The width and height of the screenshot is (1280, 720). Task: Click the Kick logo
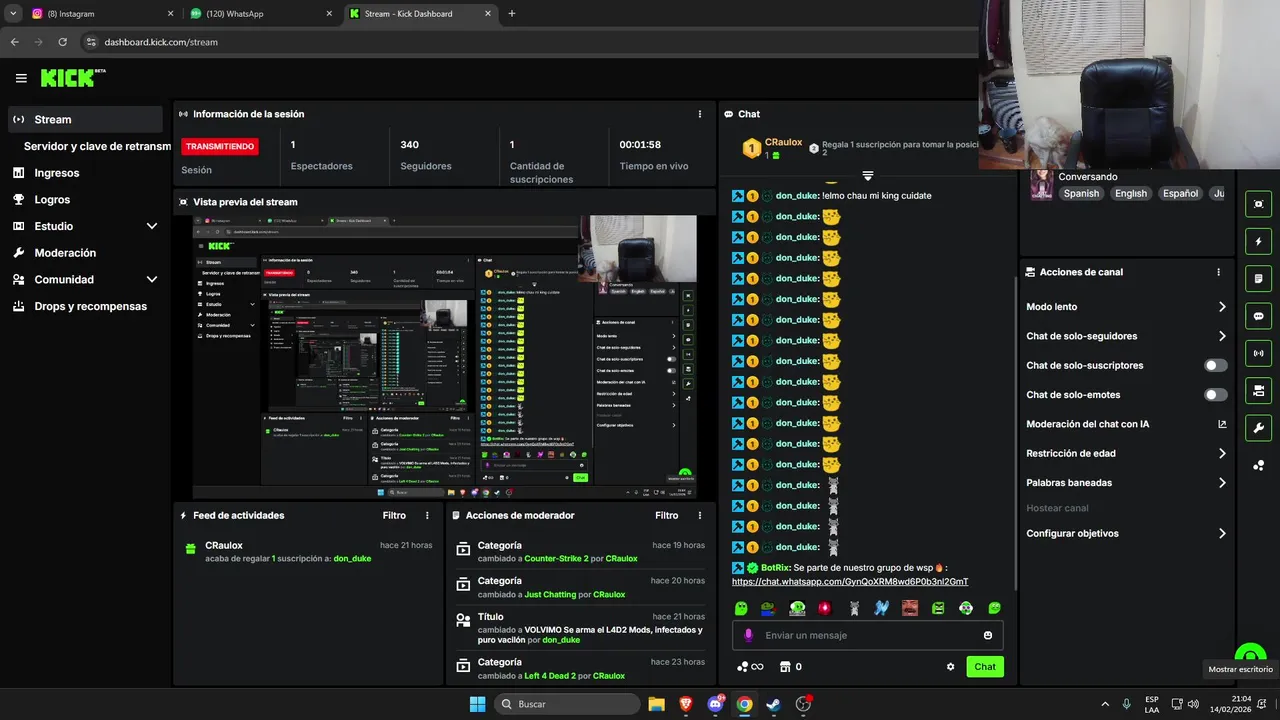pyautogui.click(x=72, y=78)
